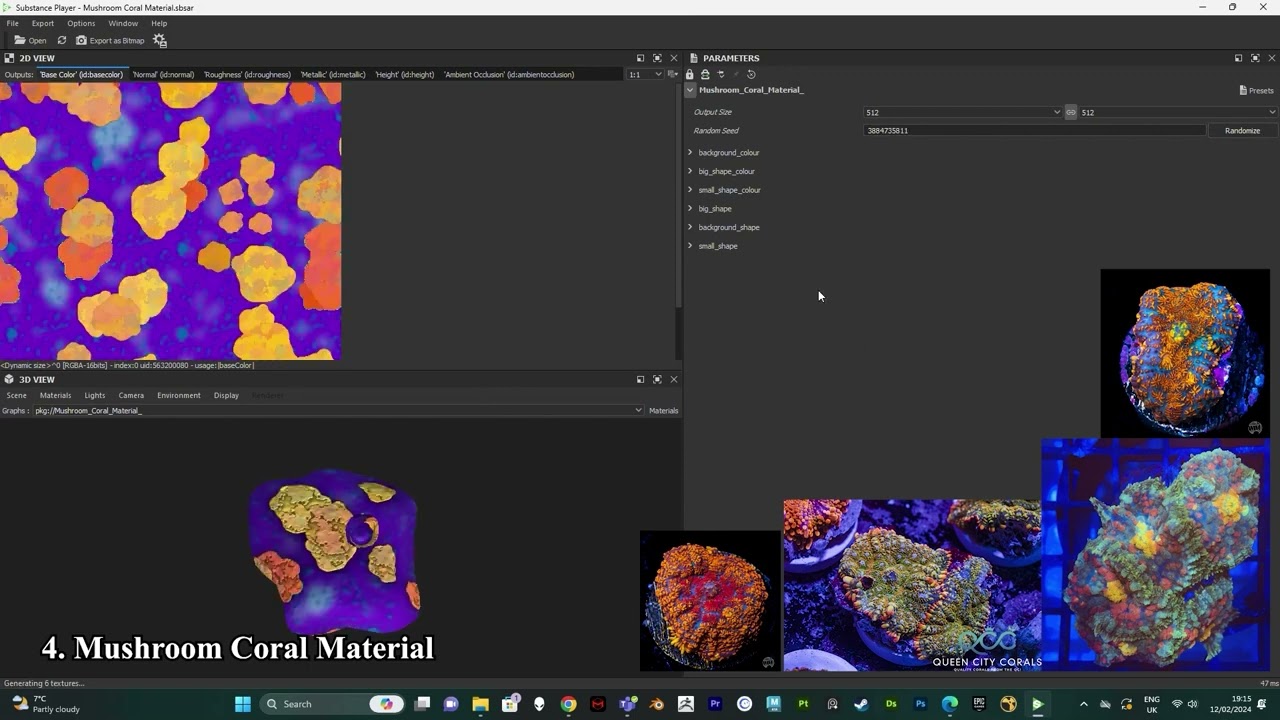Open the Windows Start button

(242, 704)
